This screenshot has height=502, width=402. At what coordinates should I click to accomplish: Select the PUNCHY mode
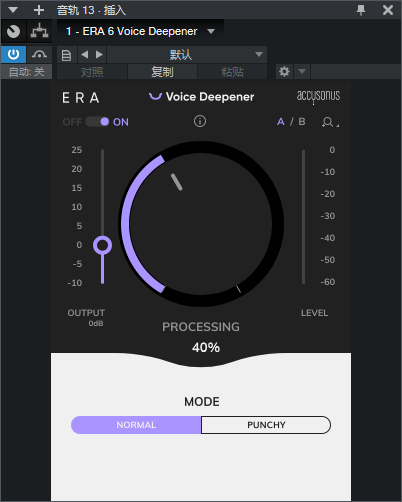tap(266, 425)
